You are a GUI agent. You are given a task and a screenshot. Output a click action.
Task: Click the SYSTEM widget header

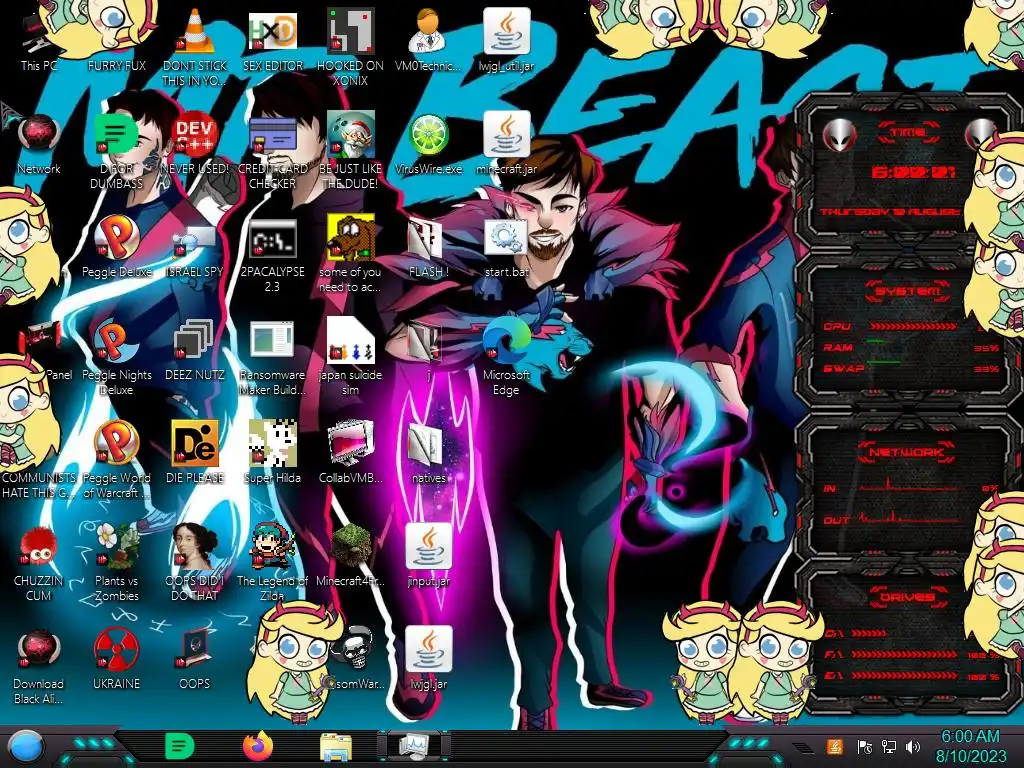(x=908, y=291)
